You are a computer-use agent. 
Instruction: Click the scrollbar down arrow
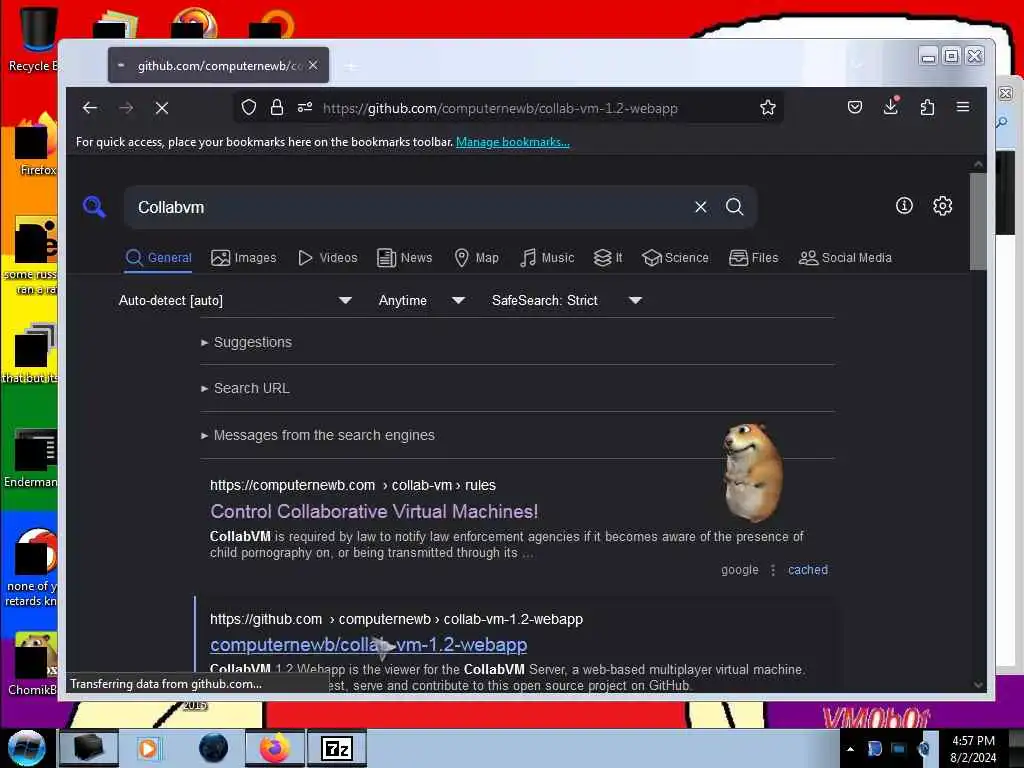pos(978,684)
